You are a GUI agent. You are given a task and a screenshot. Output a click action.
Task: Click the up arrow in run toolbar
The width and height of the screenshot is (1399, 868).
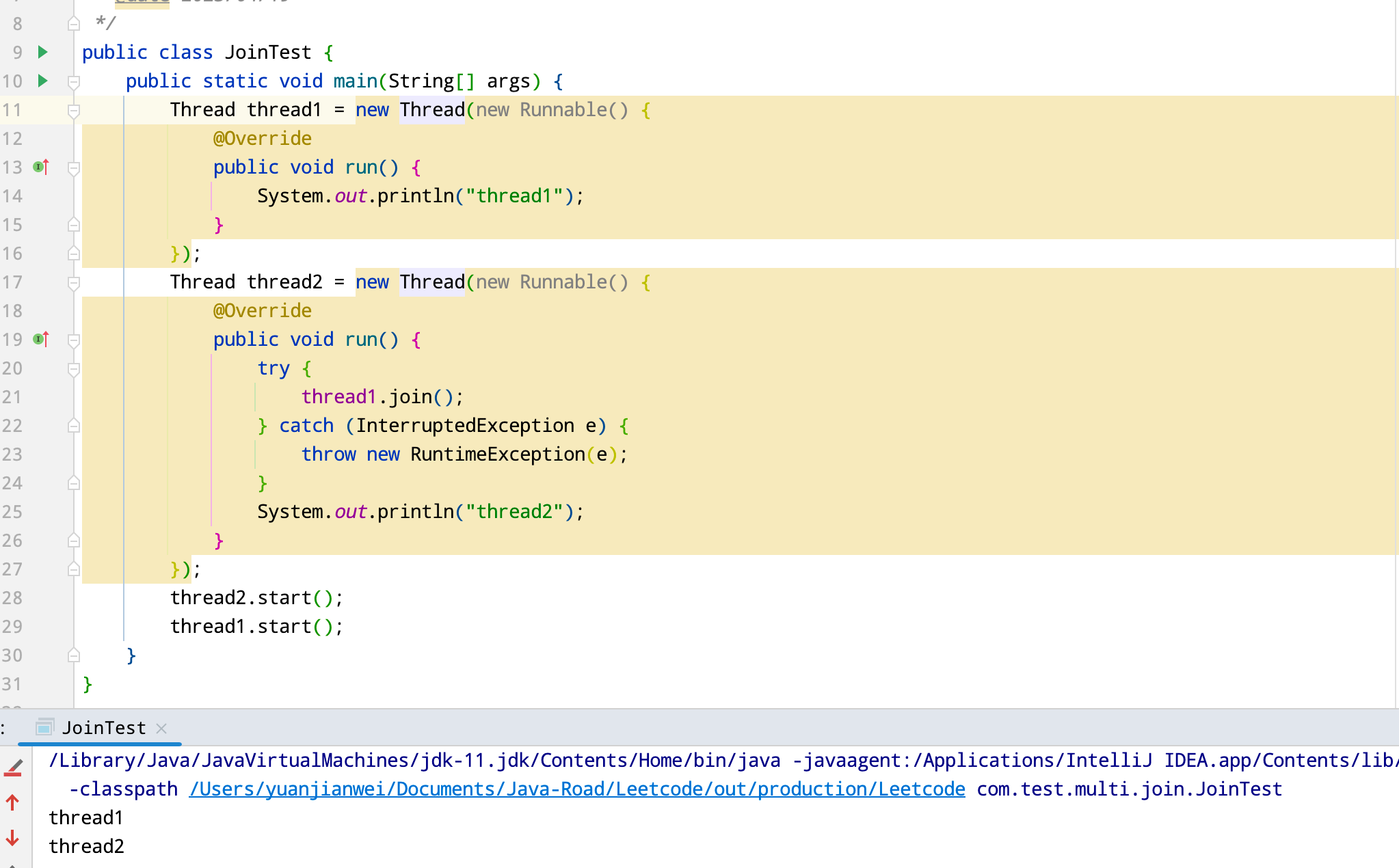(x=12, y=802)
